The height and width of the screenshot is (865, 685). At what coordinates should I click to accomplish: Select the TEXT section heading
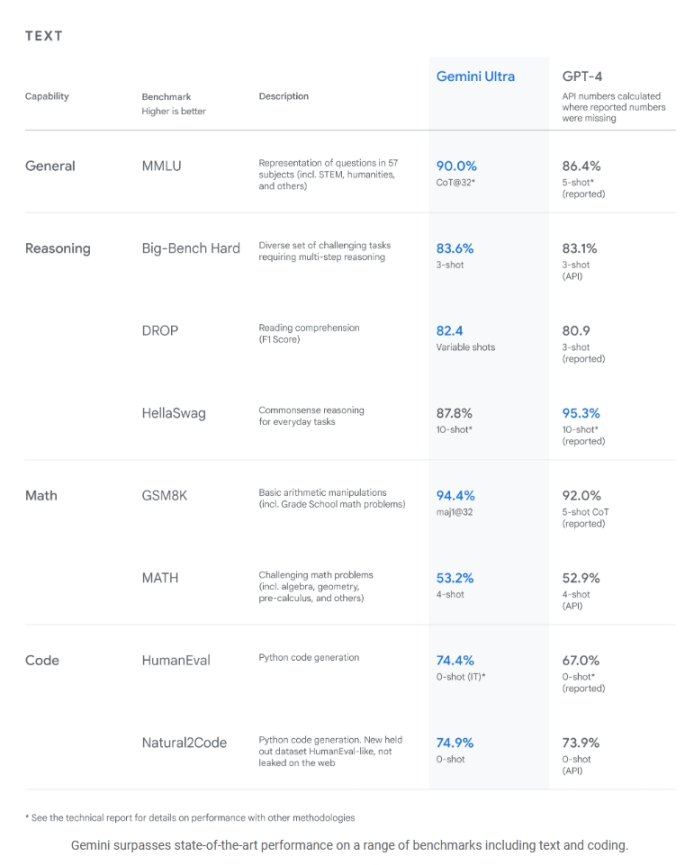tap(44, 36)
